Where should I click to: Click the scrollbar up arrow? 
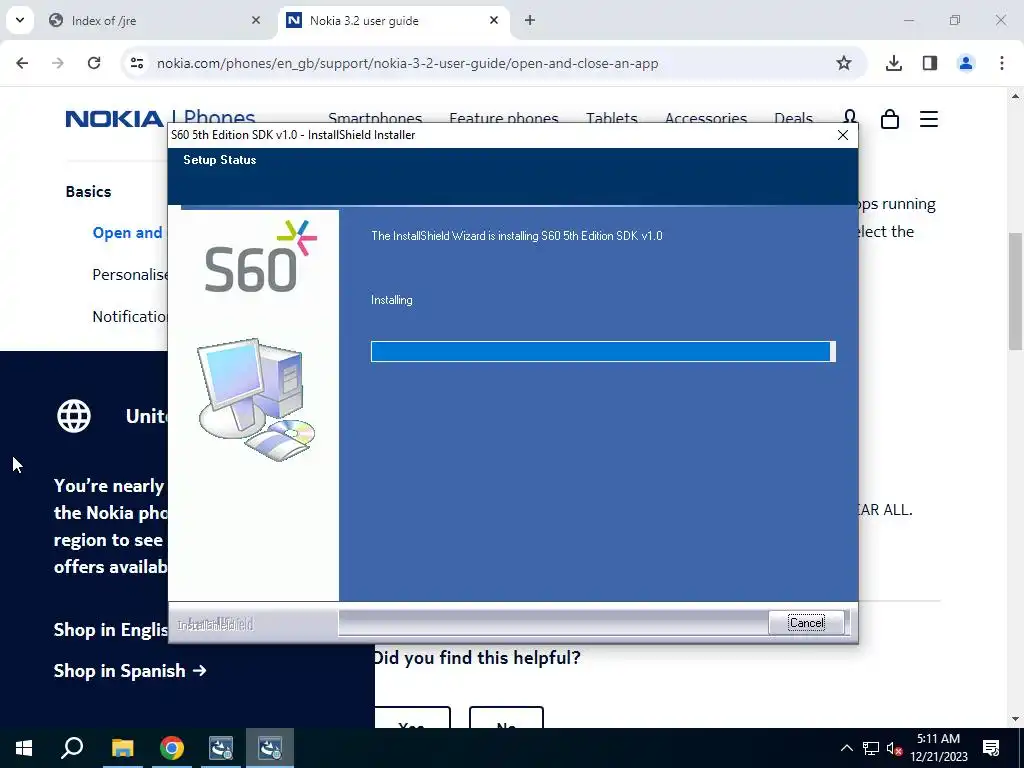point(1015,96)
